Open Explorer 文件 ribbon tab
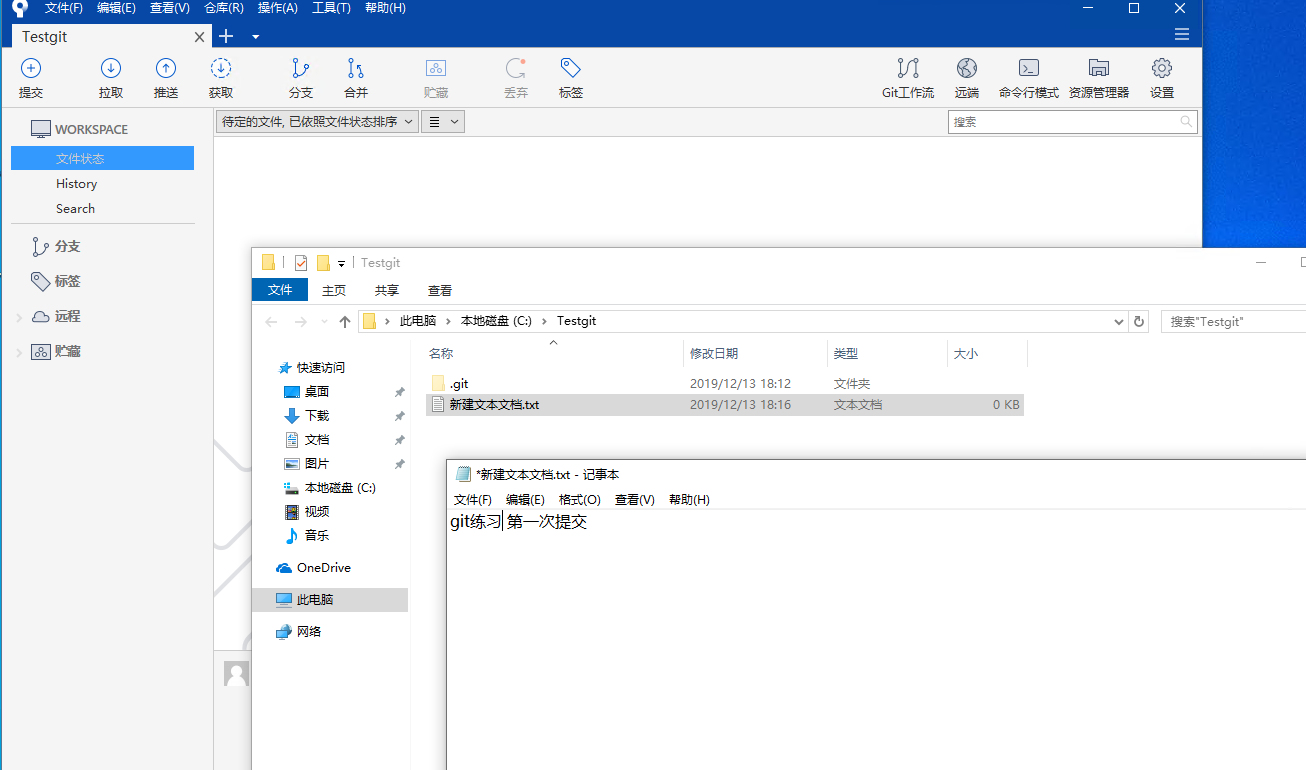1306x770 pixels. (x=280, y=290)
